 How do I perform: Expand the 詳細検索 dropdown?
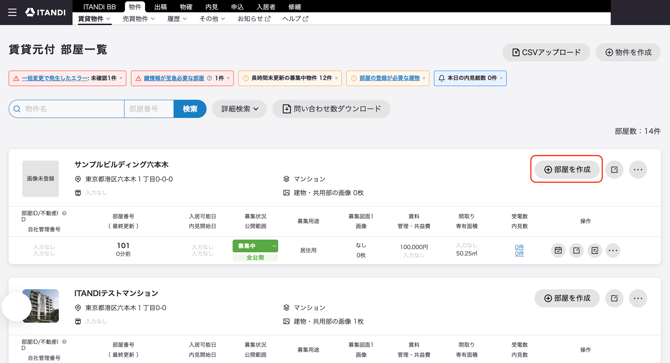[239, 109]
